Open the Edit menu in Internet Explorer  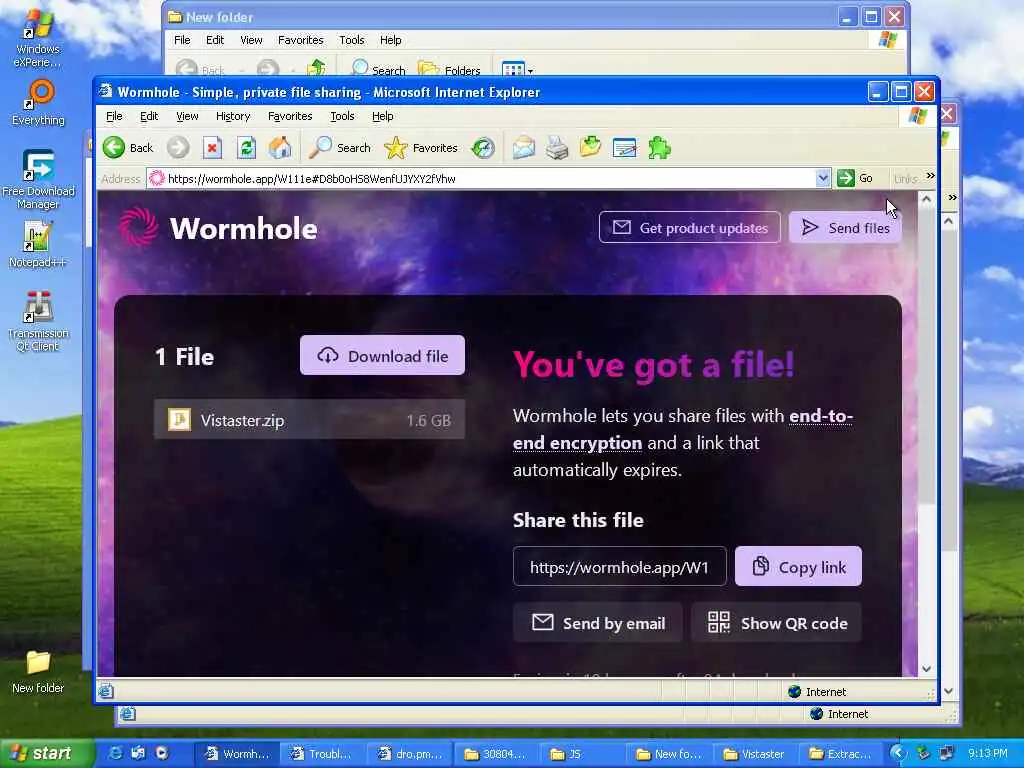149,116
